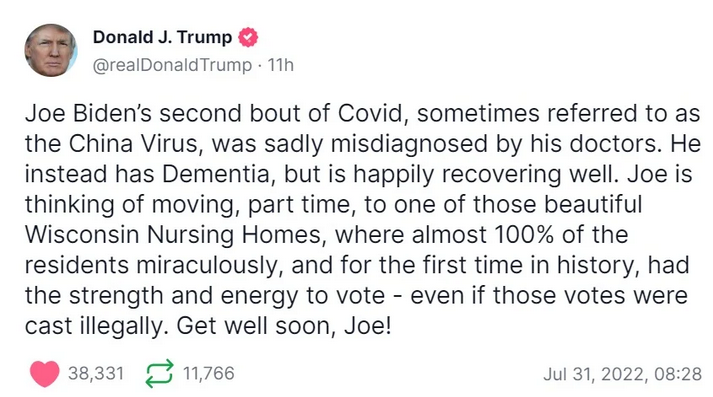Click the words "China Virus" in post
713x397 pixels.
click(133, 144)
